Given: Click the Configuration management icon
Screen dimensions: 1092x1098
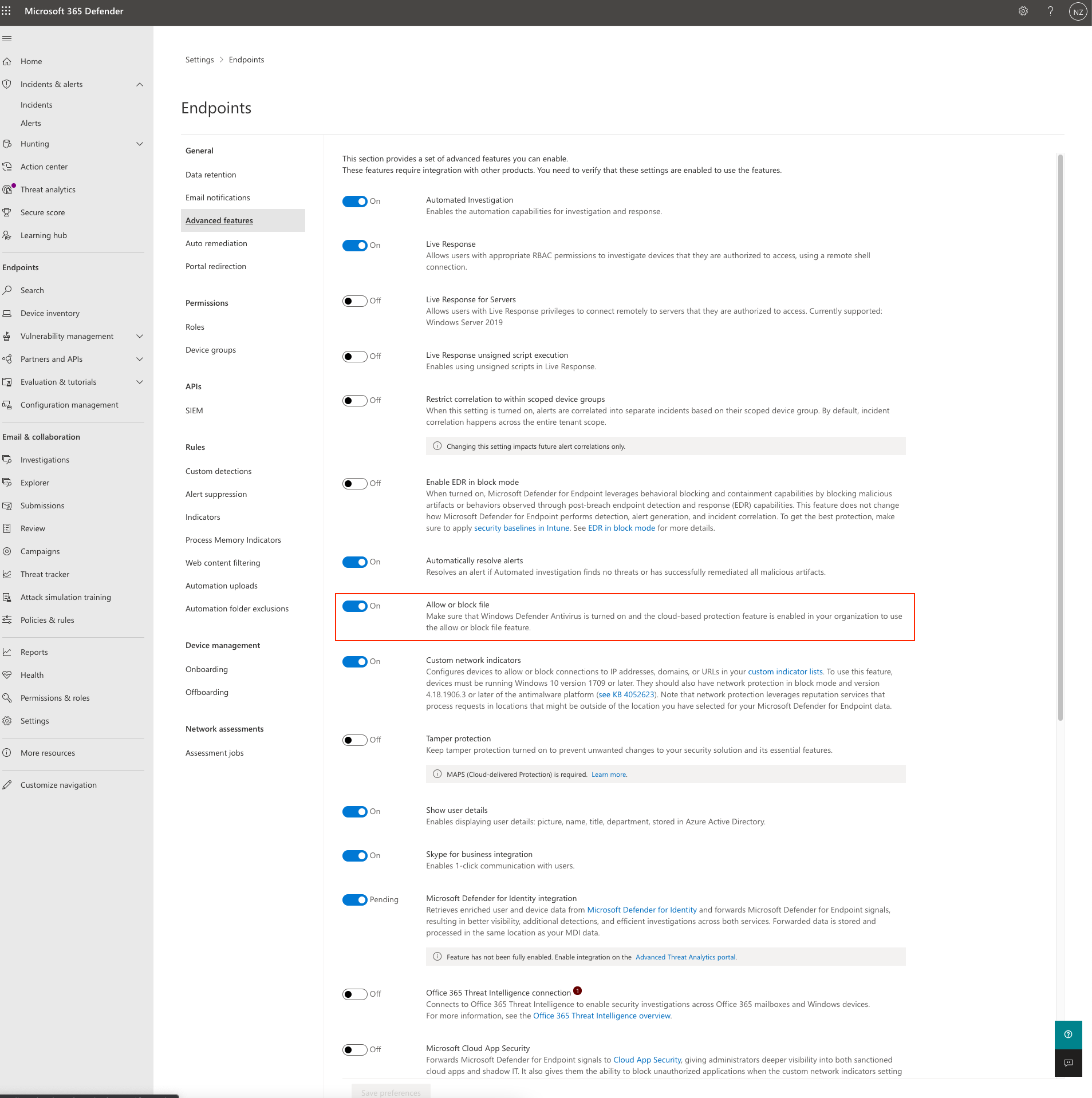Looking at the screenshot, I should click(x=7, y=405).
